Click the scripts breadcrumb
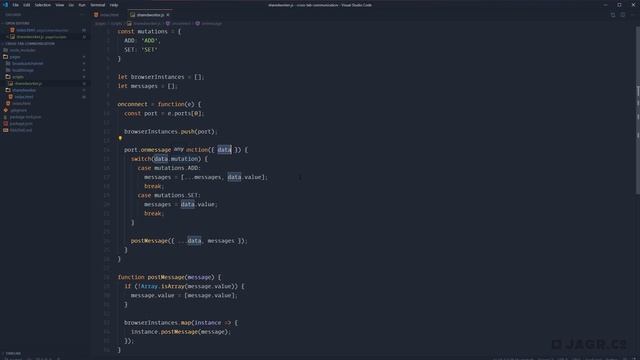Image resolution: width=640 pixels, height=360 pixels. tap(116, 24)
